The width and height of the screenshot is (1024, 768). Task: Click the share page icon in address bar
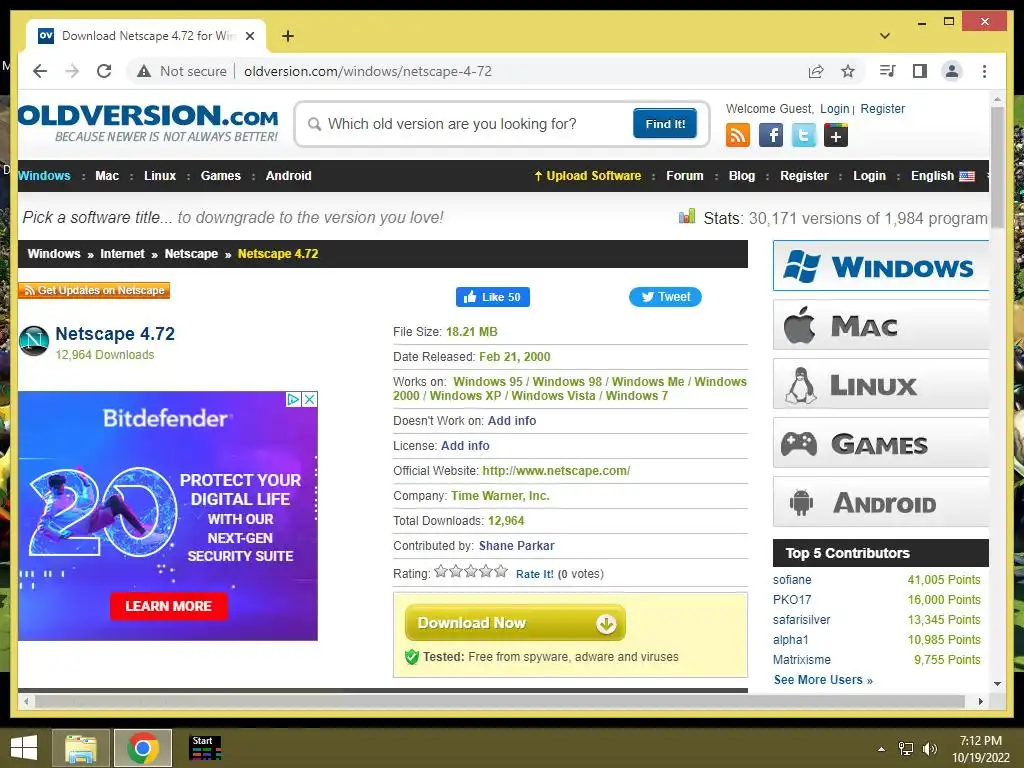(x=816, y=71)
